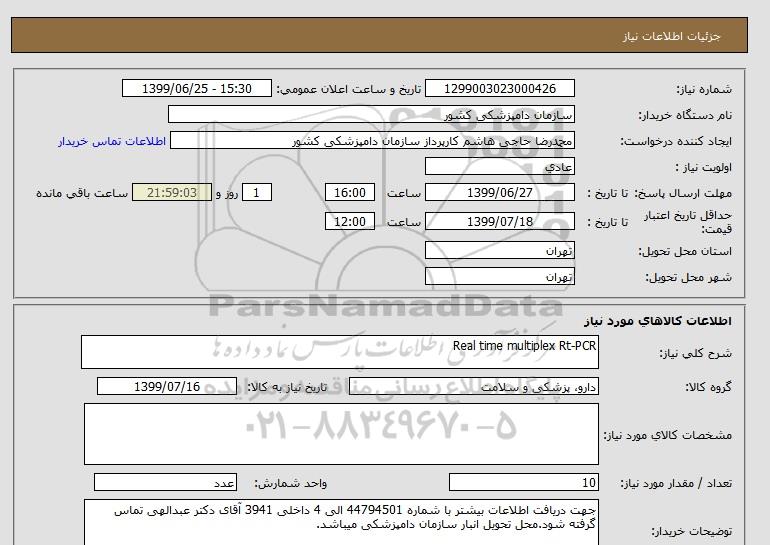Click the جزئیات اطلاعات نیاز header title

671,36
